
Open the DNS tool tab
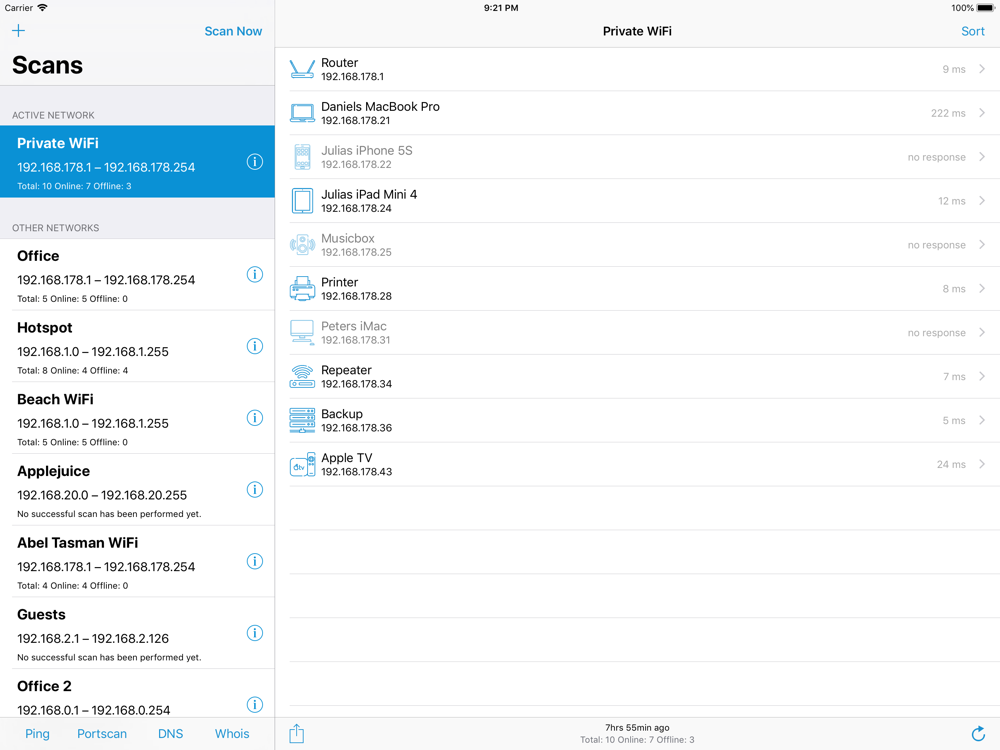point(170,733)
